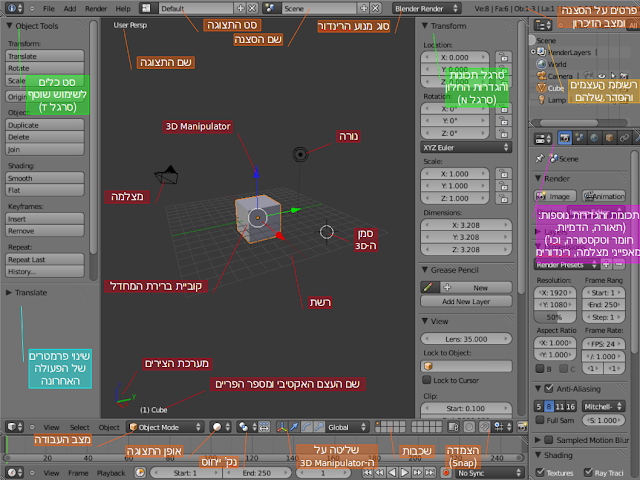
Task: Open the snap element type icon
Action: (x=502, y=427)
